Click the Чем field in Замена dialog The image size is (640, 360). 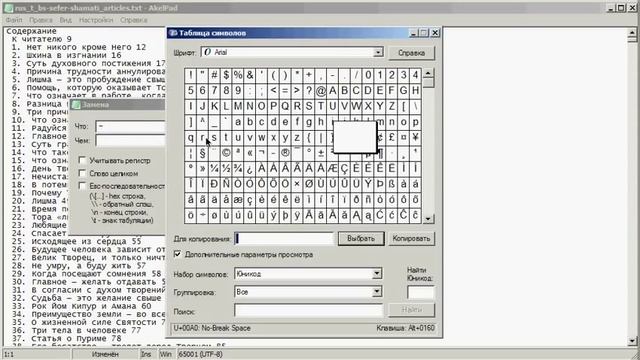(x=130, y=141)
